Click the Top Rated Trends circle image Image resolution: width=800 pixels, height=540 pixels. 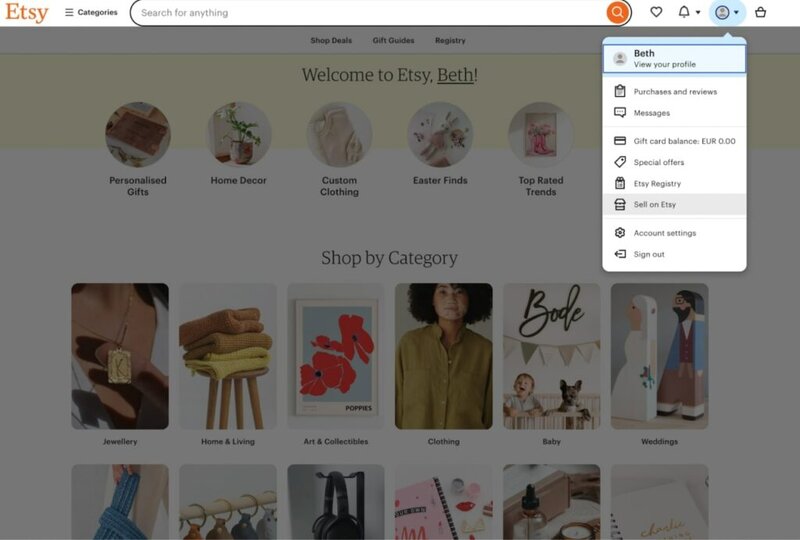click(541, 135)
